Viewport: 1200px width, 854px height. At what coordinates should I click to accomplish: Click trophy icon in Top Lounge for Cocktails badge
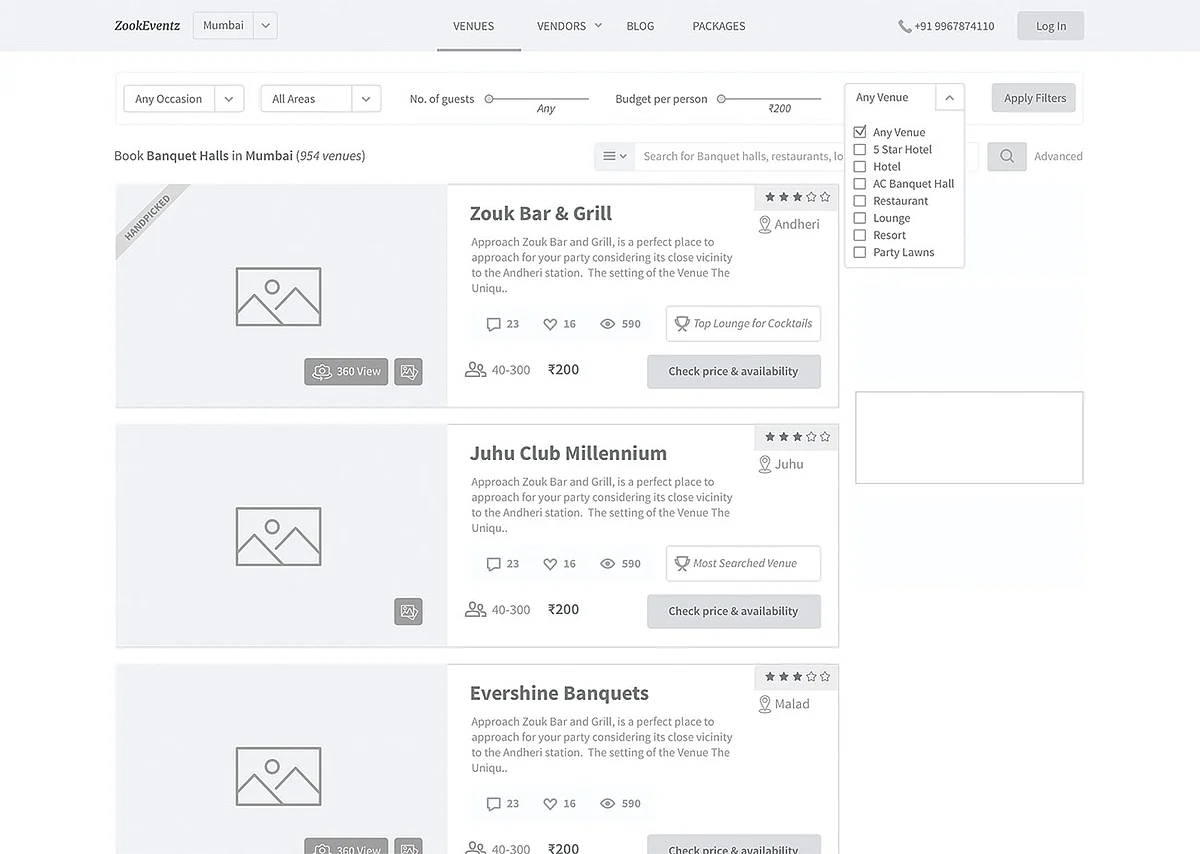682,324
